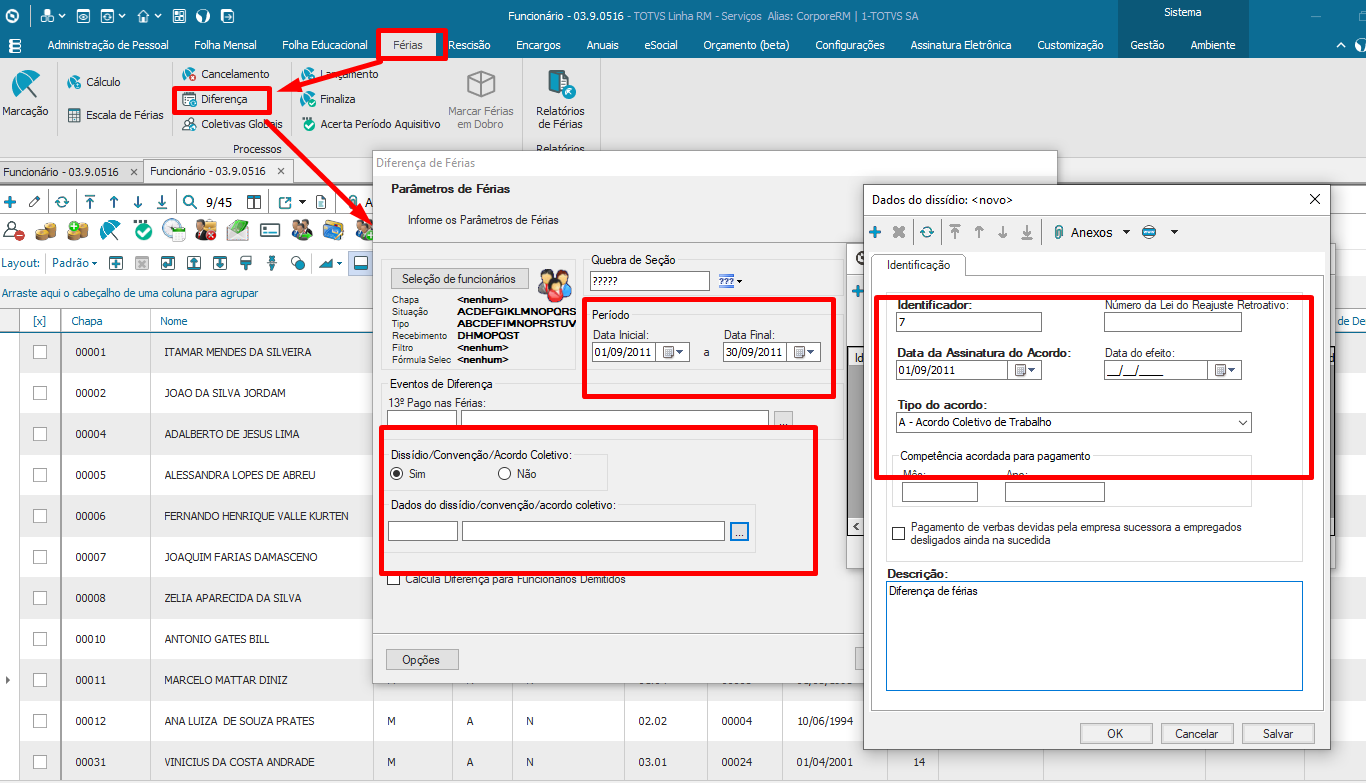Refresh the Funcionário list
Viewport: 1366px width, 783px height.
coord(62,202)
